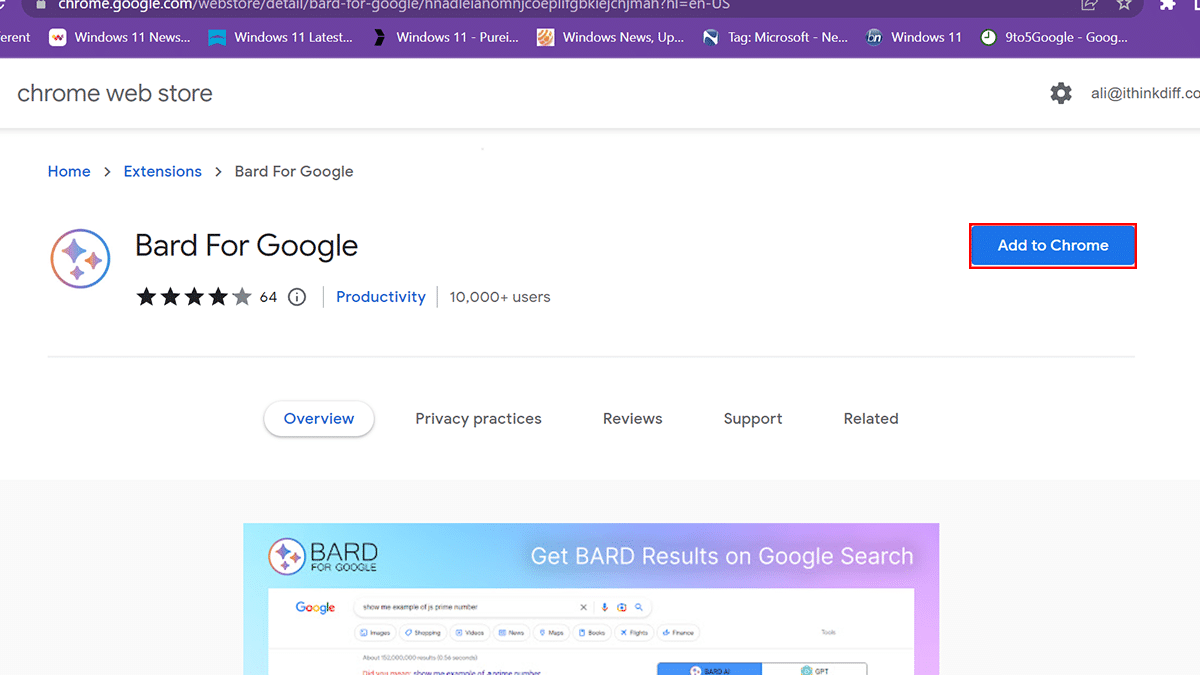The width and height of the screenshot is (1200, 675).
Task: Click the Productivity category link
Action: point(380,297)
